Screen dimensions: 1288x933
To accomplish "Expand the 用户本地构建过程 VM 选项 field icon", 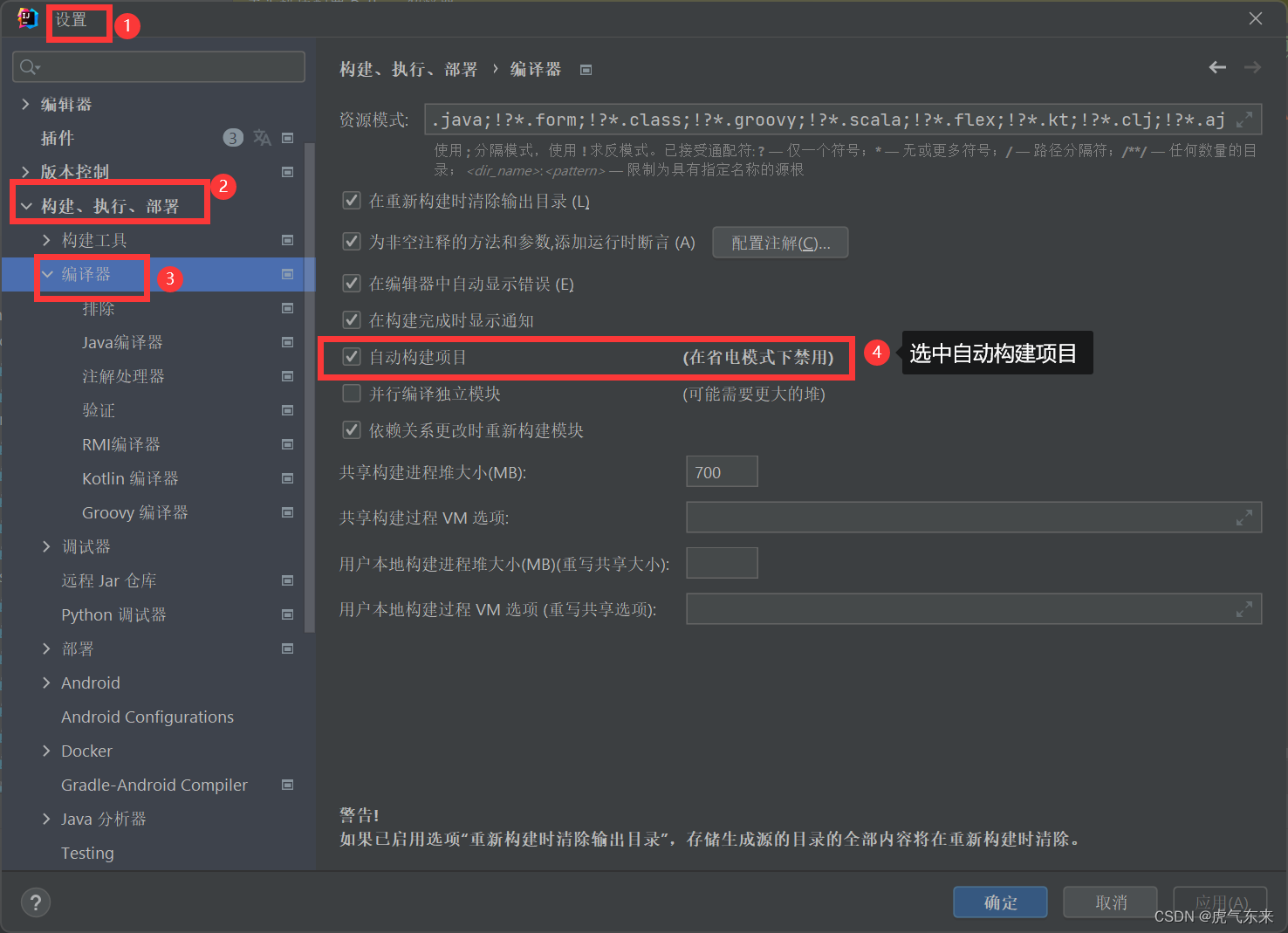I will (x=1243, y=608).
